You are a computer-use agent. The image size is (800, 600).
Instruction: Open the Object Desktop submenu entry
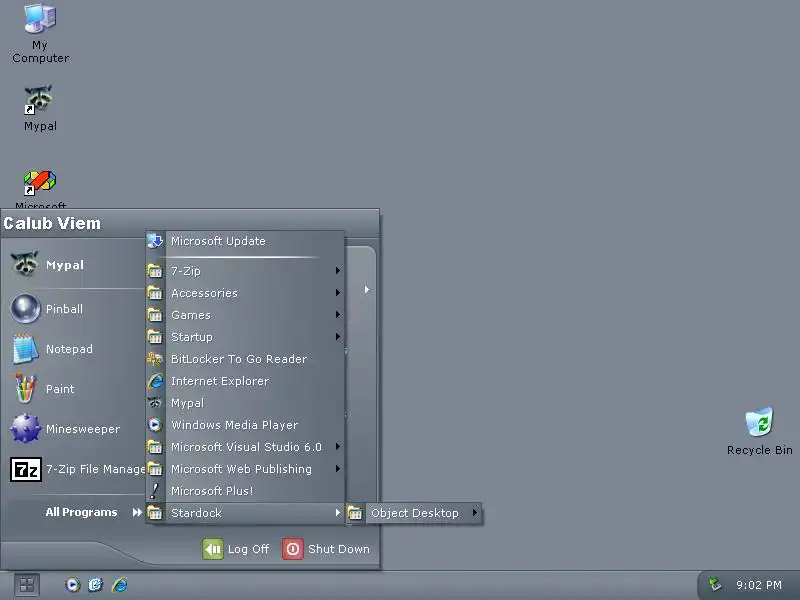[414, 513]
